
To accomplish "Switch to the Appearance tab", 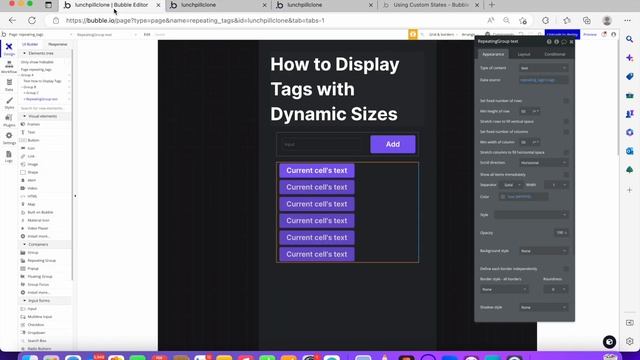I will (x=493, y=54).
